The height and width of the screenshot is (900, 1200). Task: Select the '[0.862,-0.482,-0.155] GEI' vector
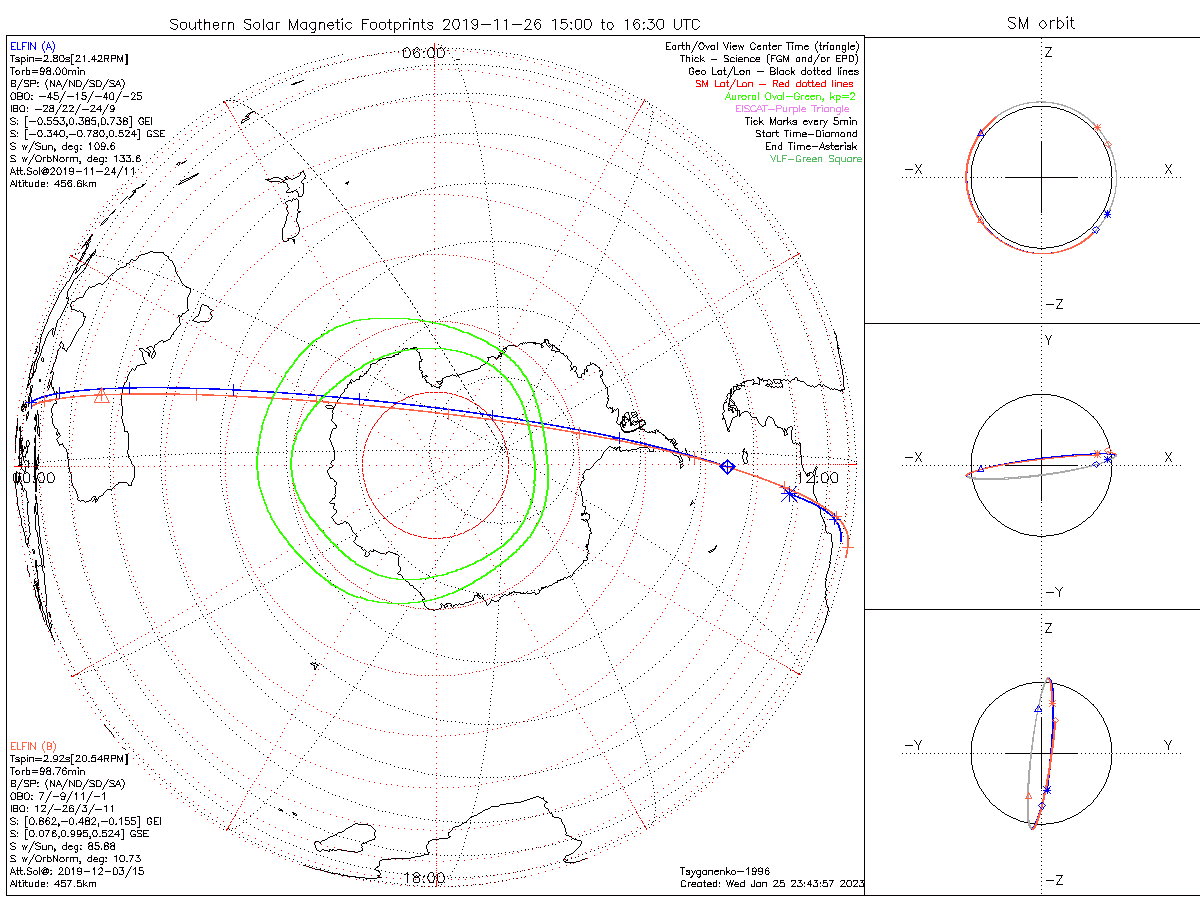[x=93, y=821]
